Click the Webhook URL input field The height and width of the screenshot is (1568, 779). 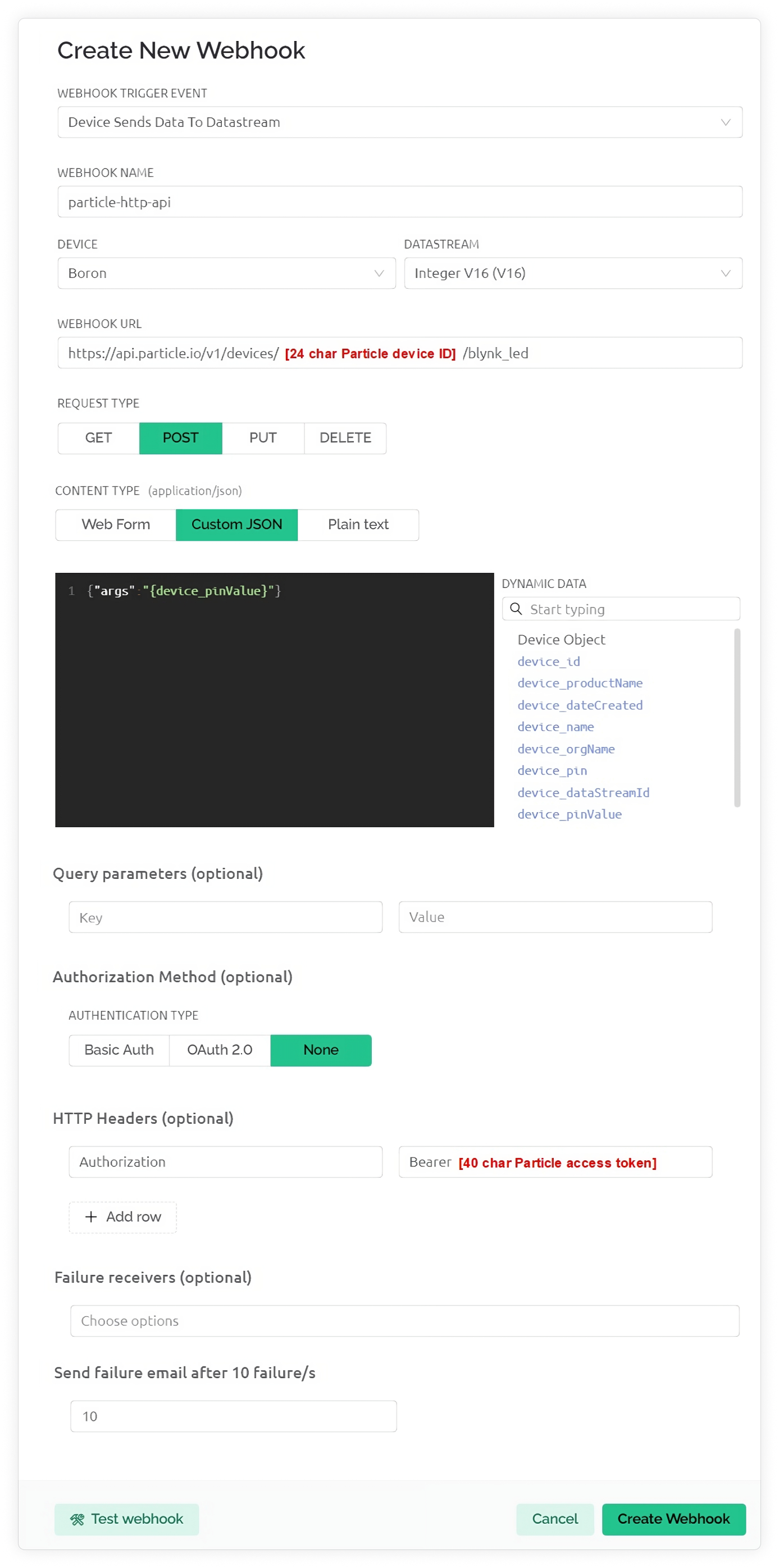click(x=400, y=353)
